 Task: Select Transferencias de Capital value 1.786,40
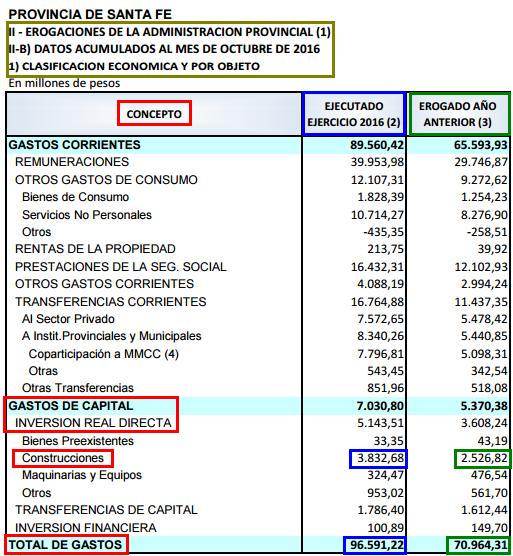(x=380, y=510)
